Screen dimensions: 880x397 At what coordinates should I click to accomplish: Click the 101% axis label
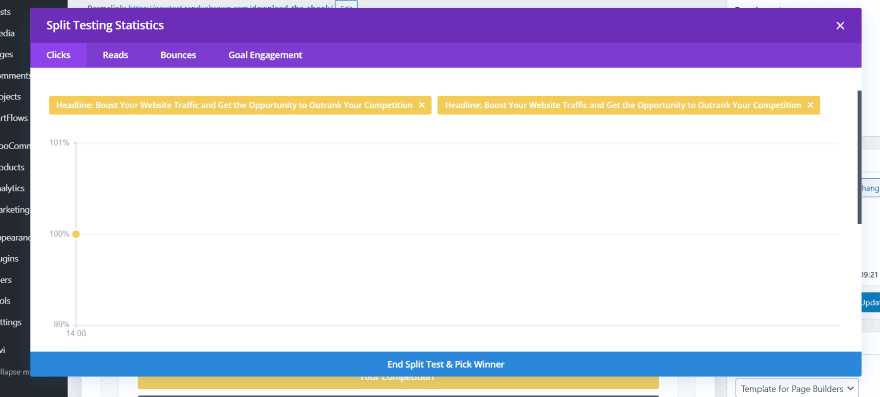pos(59,143)
